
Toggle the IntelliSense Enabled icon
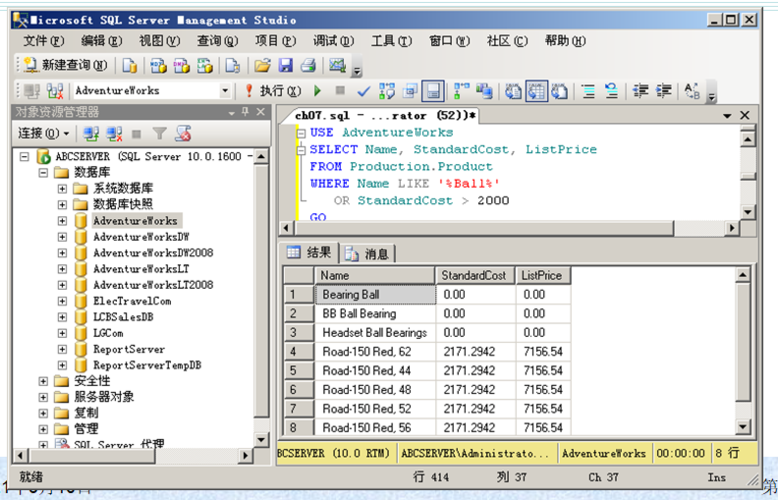tap(433, 91)
